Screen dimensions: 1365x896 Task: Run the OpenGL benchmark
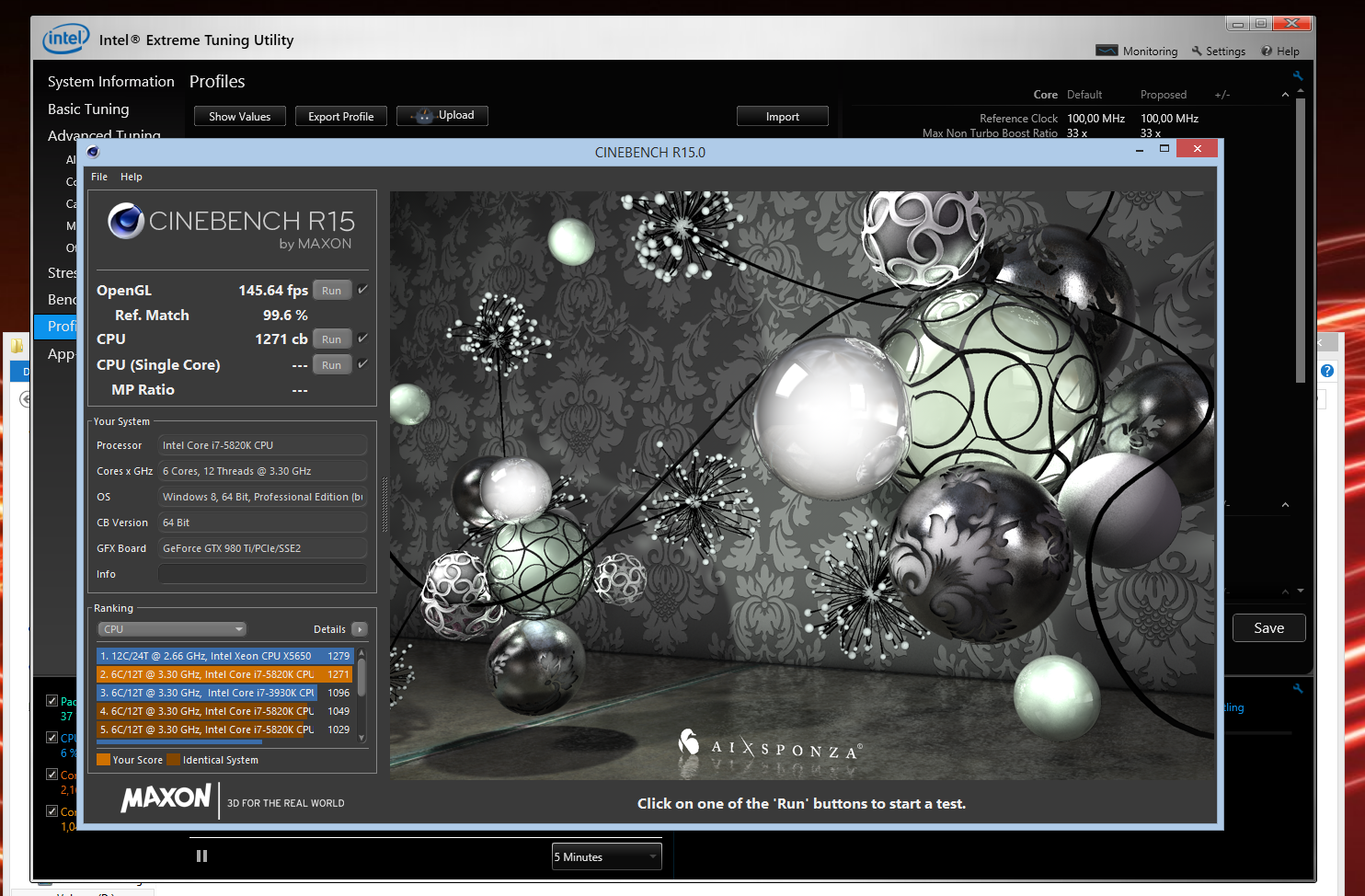coord(332,290)
